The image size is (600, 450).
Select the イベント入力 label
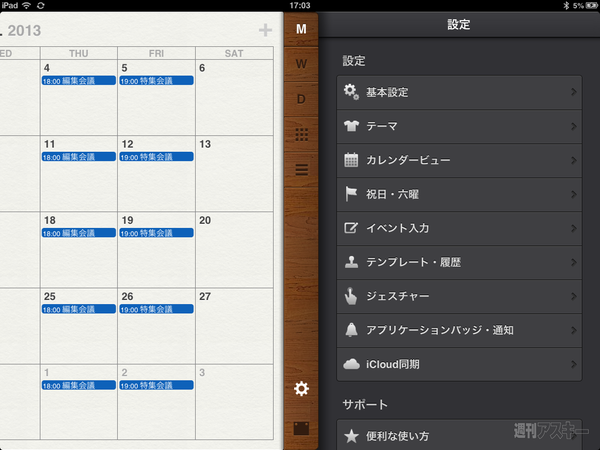pyautogui.click(x=397, y=228)
